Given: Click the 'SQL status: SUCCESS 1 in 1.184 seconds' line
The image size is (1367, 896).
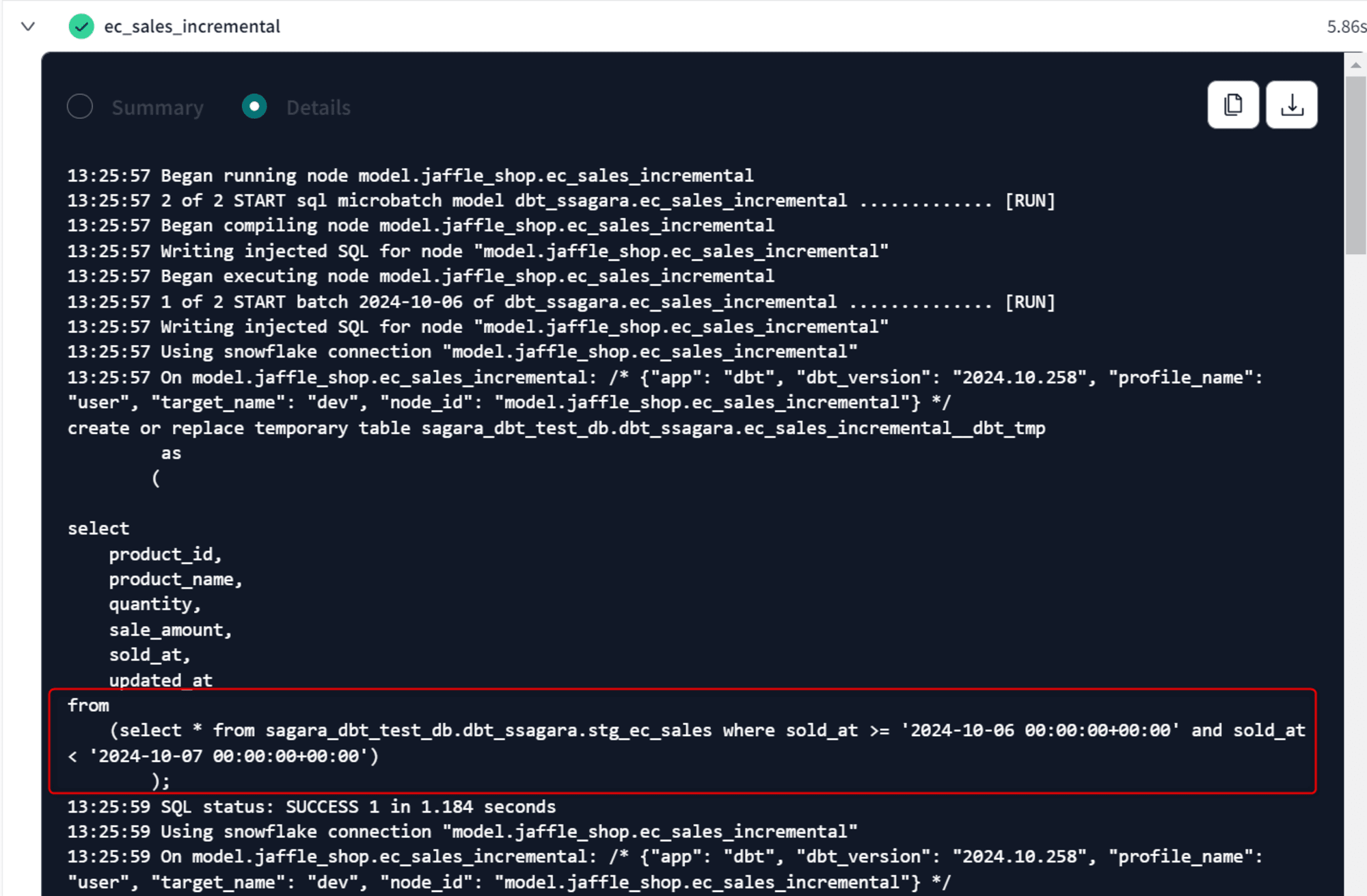Looking at the screenshot, I should click(x=312, y=807).
